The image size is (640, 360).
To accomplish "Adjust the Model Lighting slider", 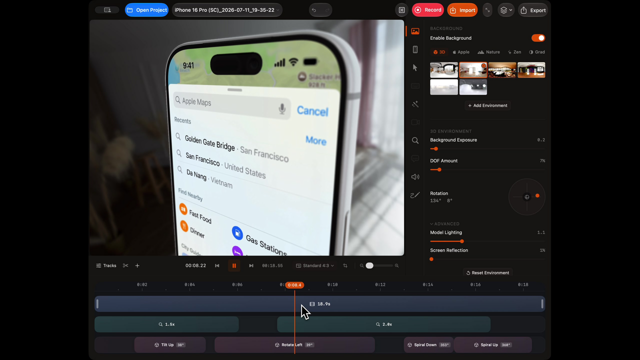I will tap(487, 241).
